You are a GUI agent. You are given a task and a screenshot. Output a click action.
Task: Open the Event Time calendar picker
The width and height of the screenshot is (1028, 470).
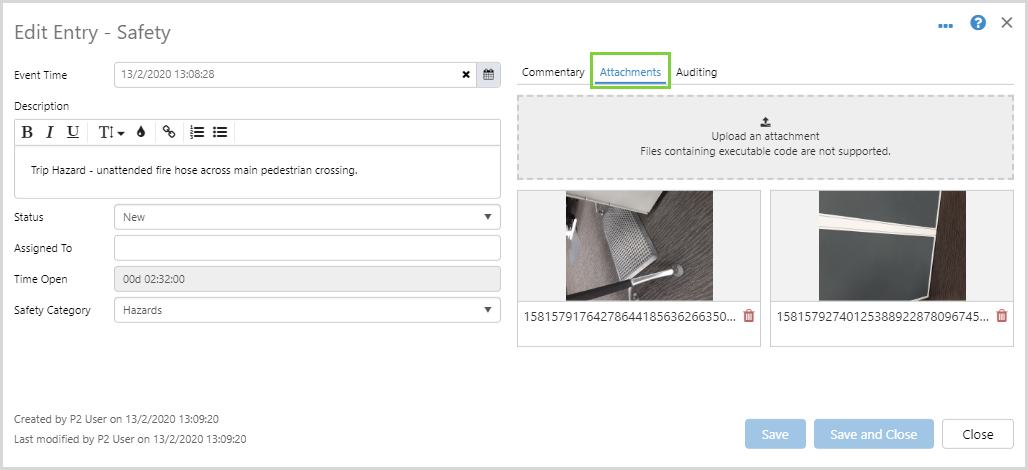point(488,75)
